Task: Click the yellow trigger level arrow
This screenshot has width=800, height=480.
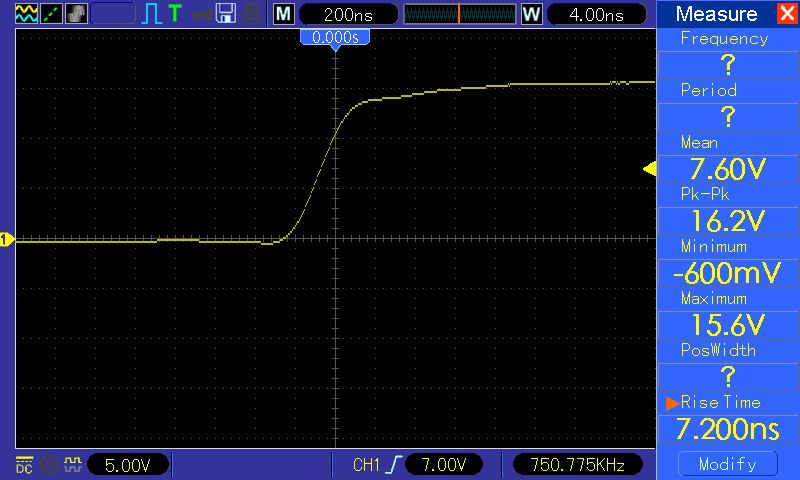Action: [649, 169]
